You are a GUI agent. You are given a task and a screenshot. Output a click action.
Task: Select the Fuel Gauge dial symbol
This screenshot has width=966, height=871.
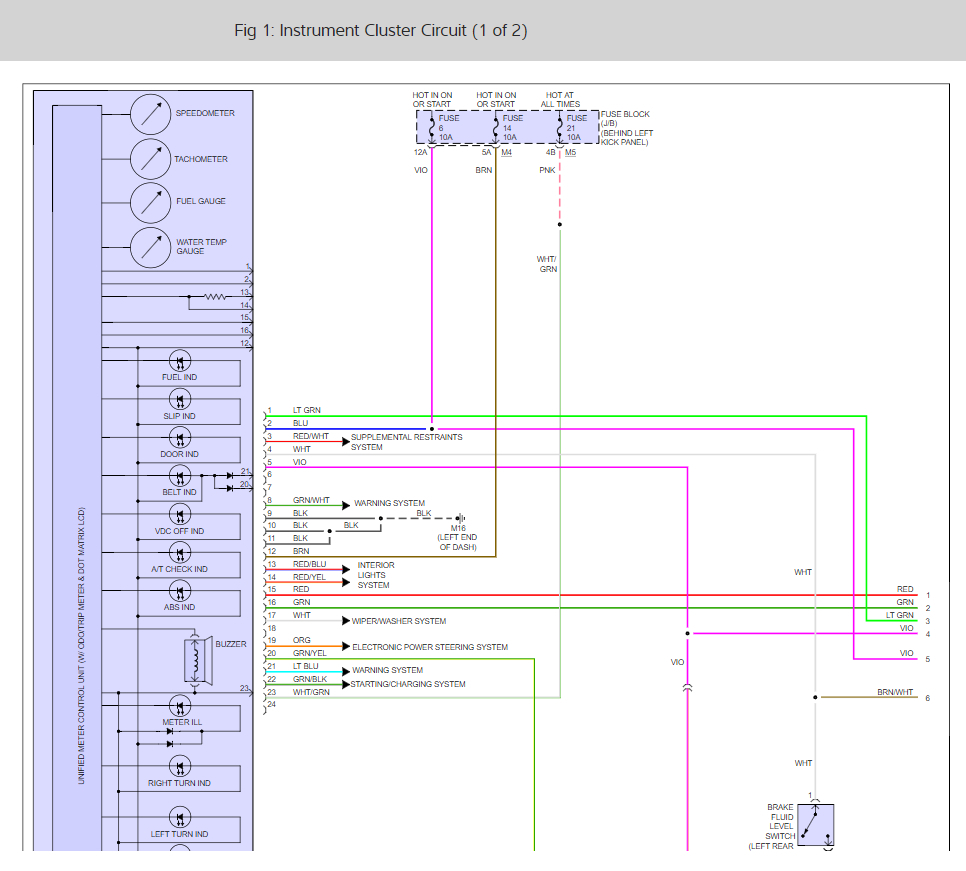(150, 203)
